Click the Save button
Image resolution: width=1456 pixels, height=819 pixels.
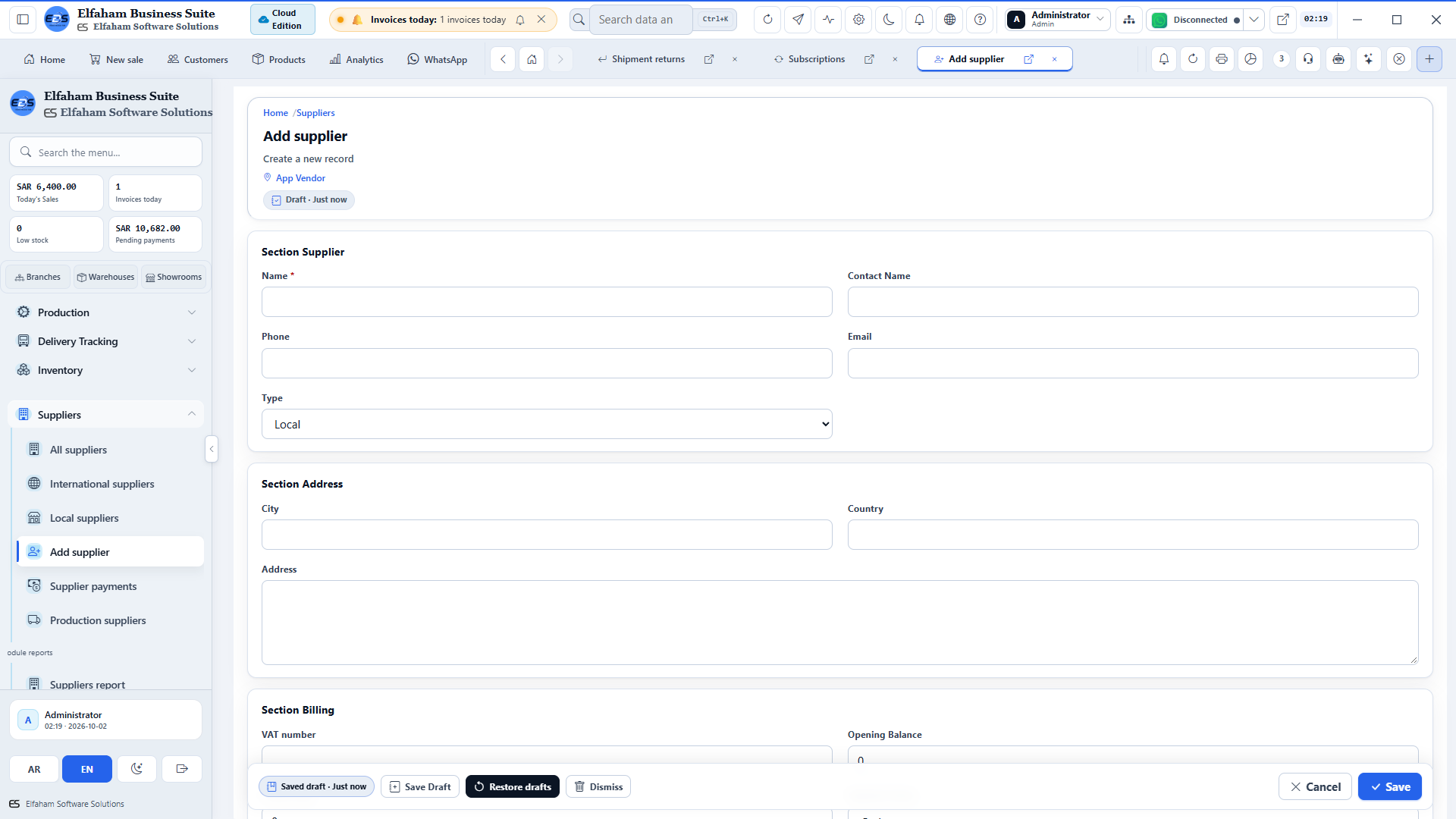point(1389,786)
